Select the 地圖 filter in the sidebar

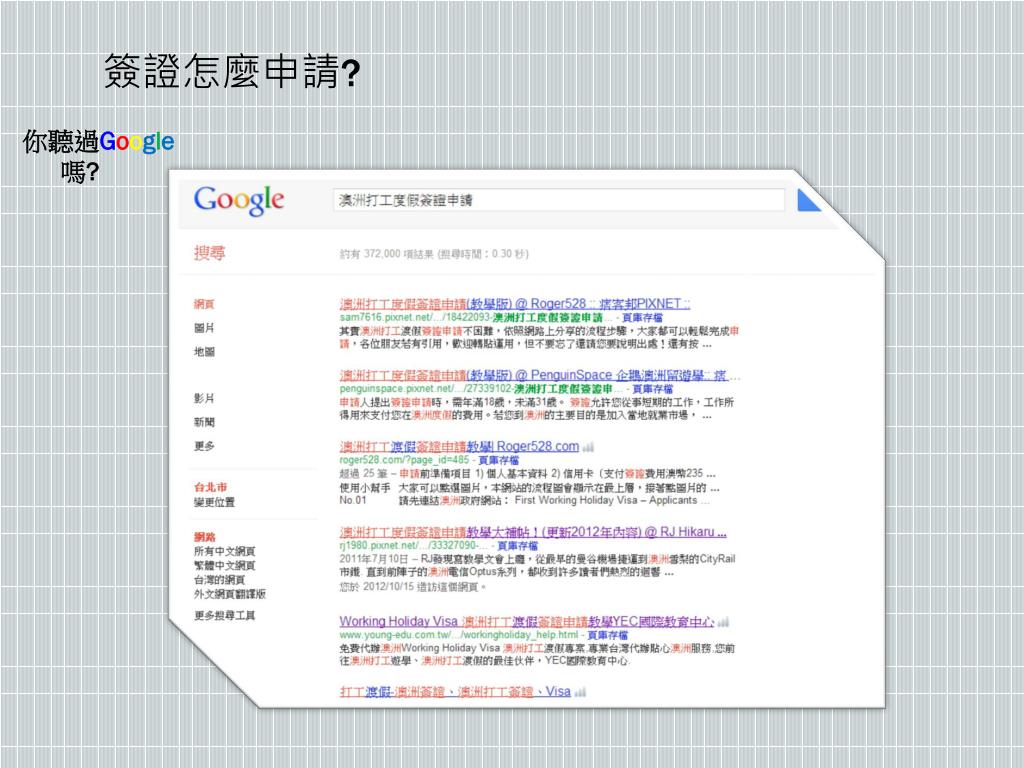point(204,351)
